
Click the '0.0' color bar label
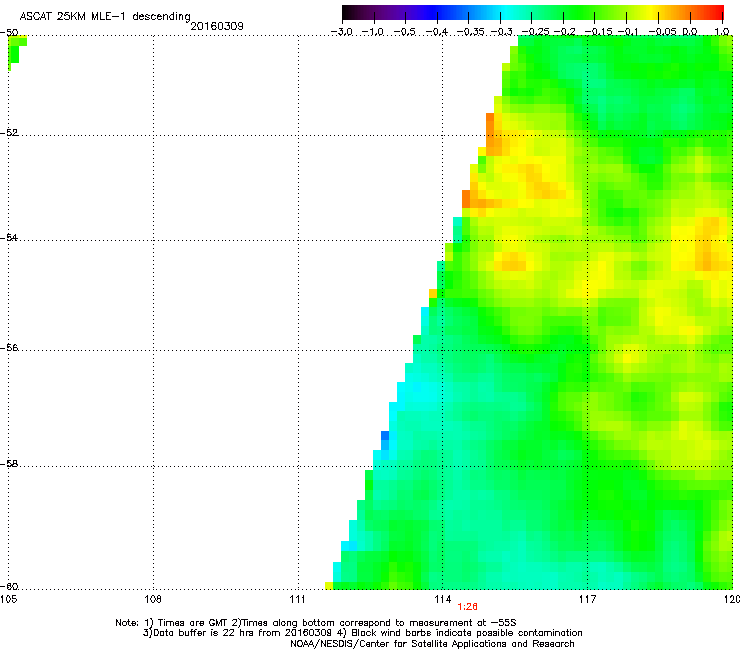tap(690, 32)
